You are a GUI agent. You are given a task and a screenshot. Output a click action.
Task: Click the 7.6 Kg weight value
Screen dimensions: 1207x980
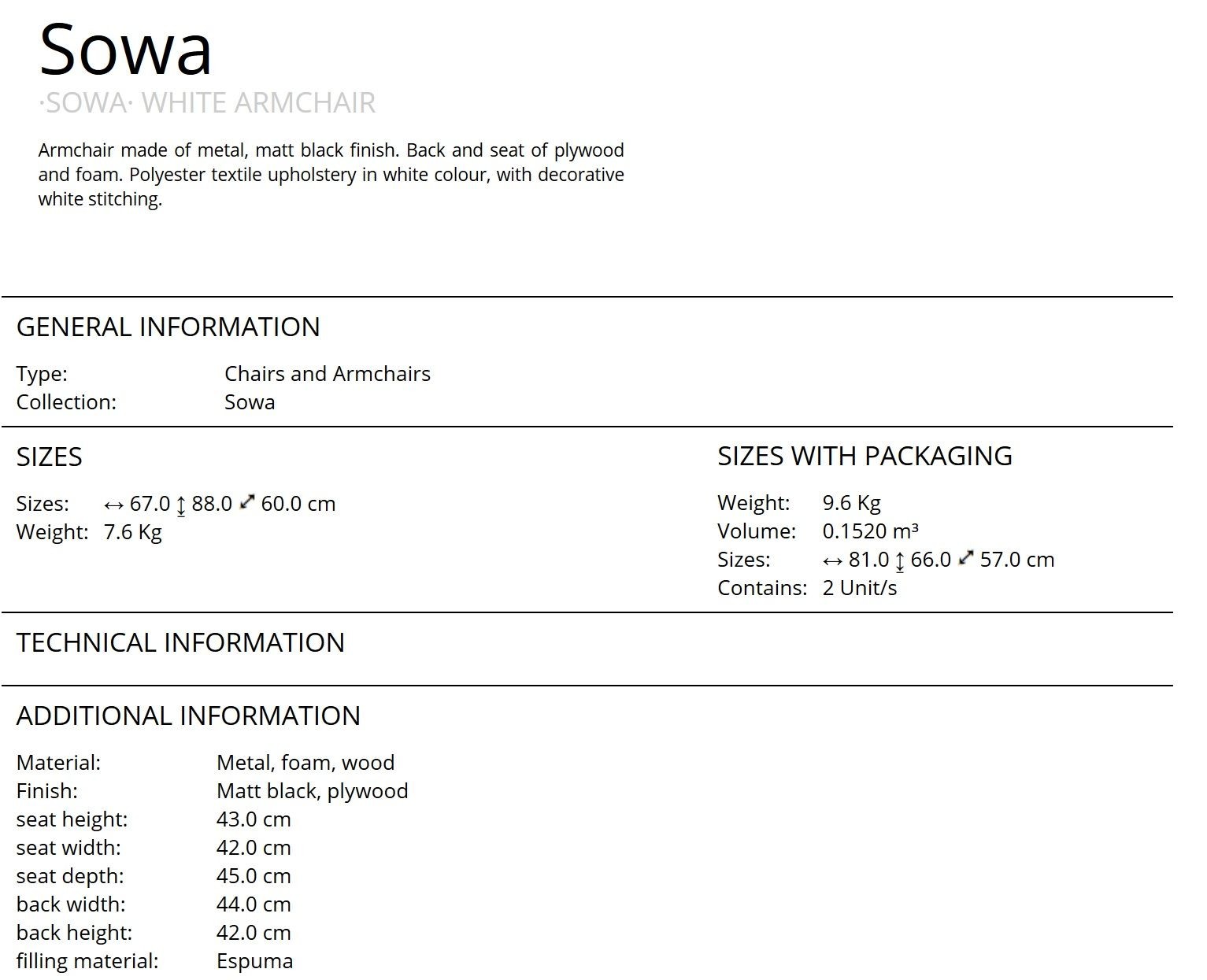point(133,532)
